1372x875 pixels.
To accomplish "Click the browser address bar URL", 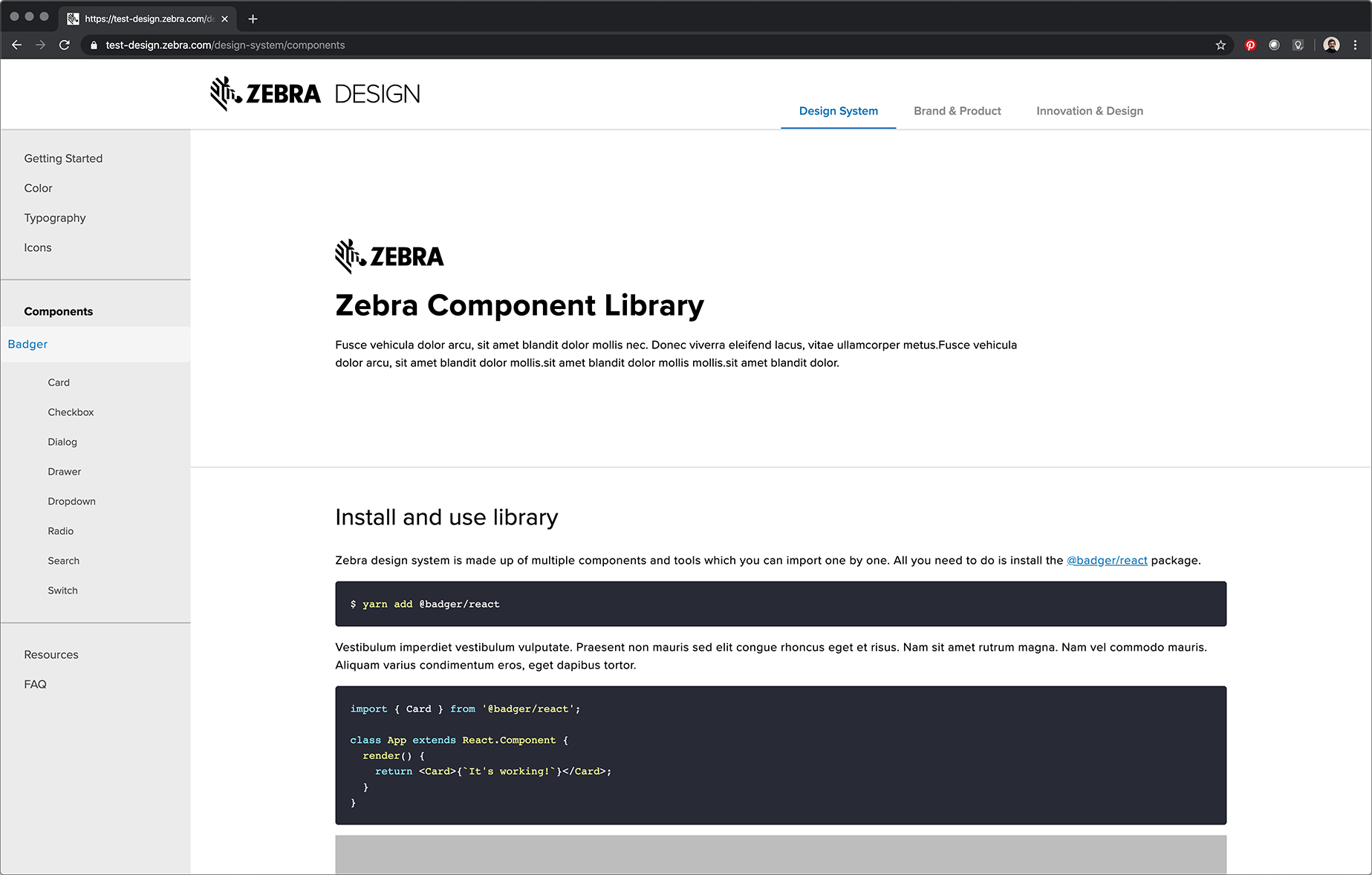I will 225,45.
